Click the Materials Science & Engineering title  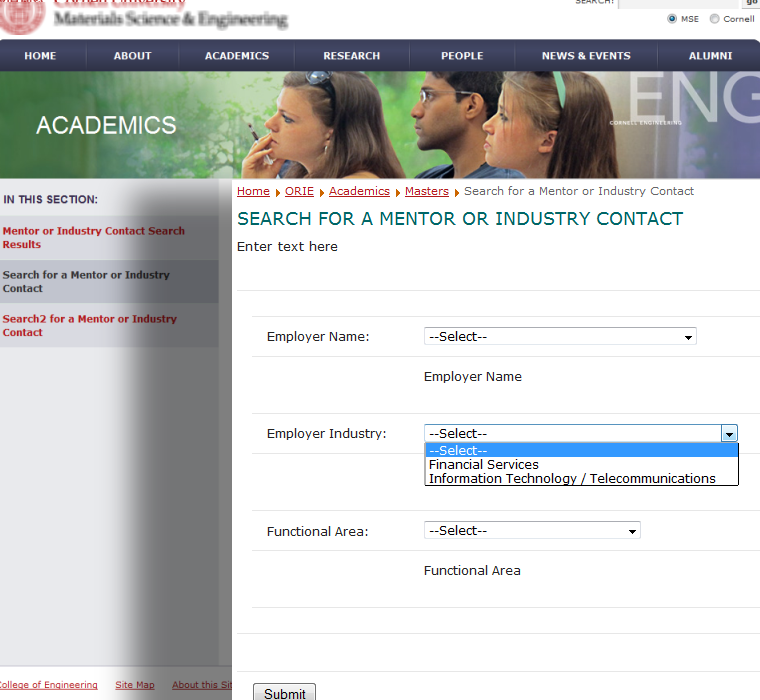point(171,19)
